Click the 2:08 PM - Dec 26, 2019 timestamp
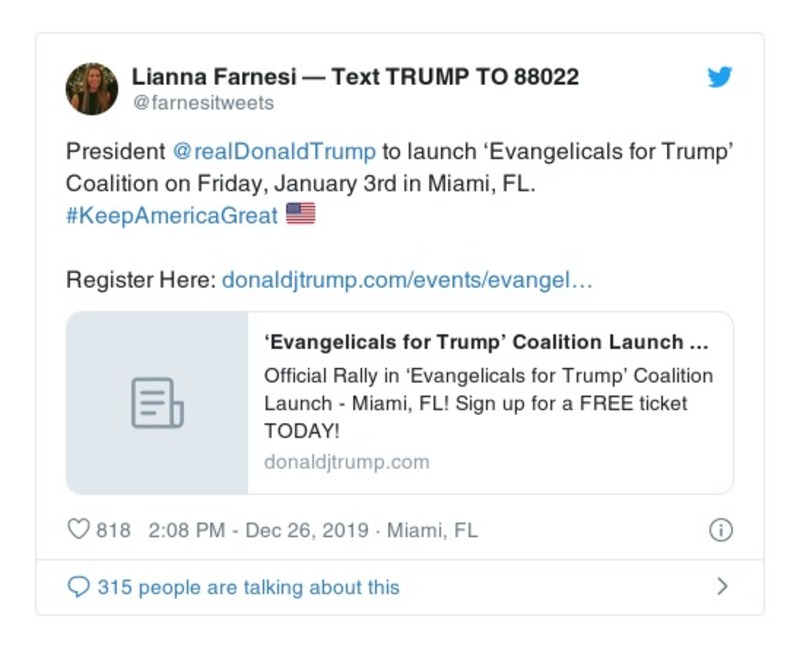800x654 pixels. point(258,530)
